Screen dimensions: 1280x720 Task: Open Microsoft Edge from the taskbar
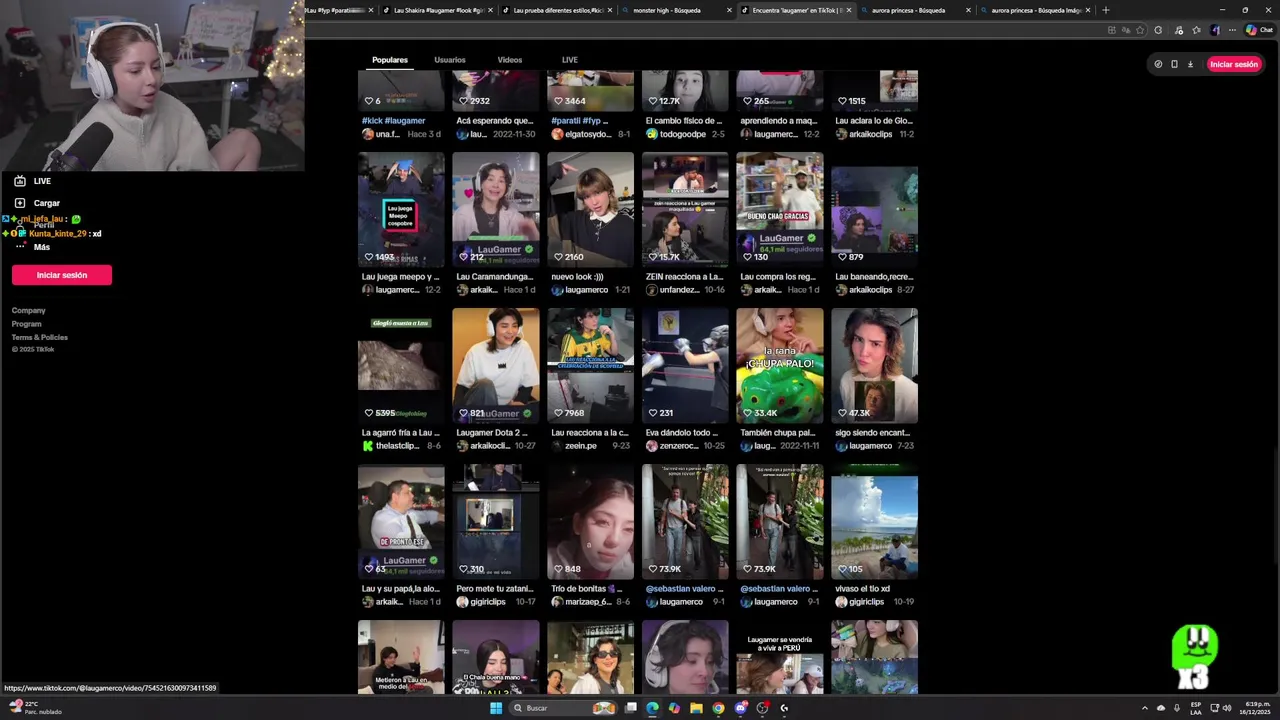pyautogui.click(x=652, y=708)
